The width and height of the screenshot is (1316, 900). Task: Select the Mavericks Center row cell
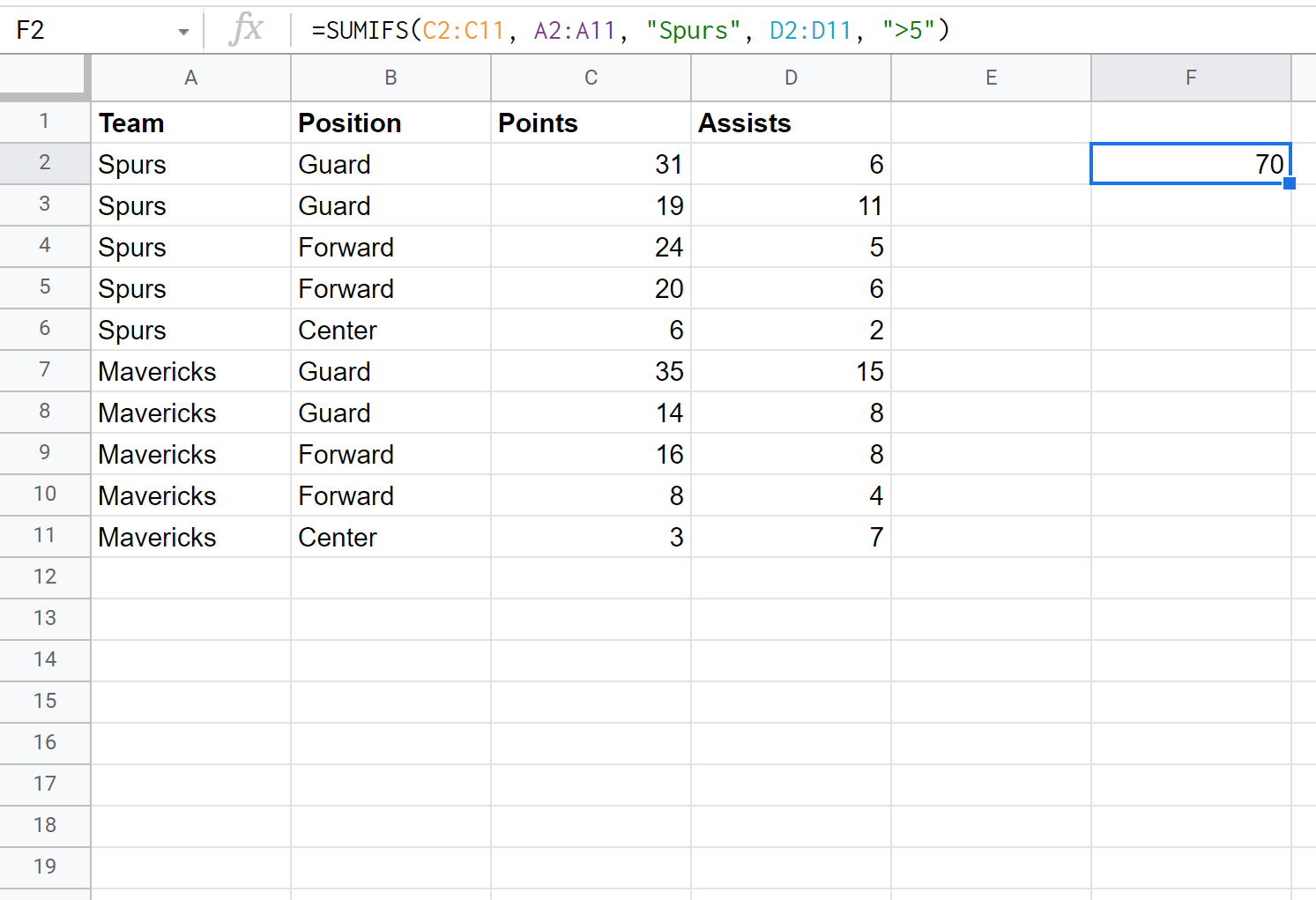click(190, 536)
